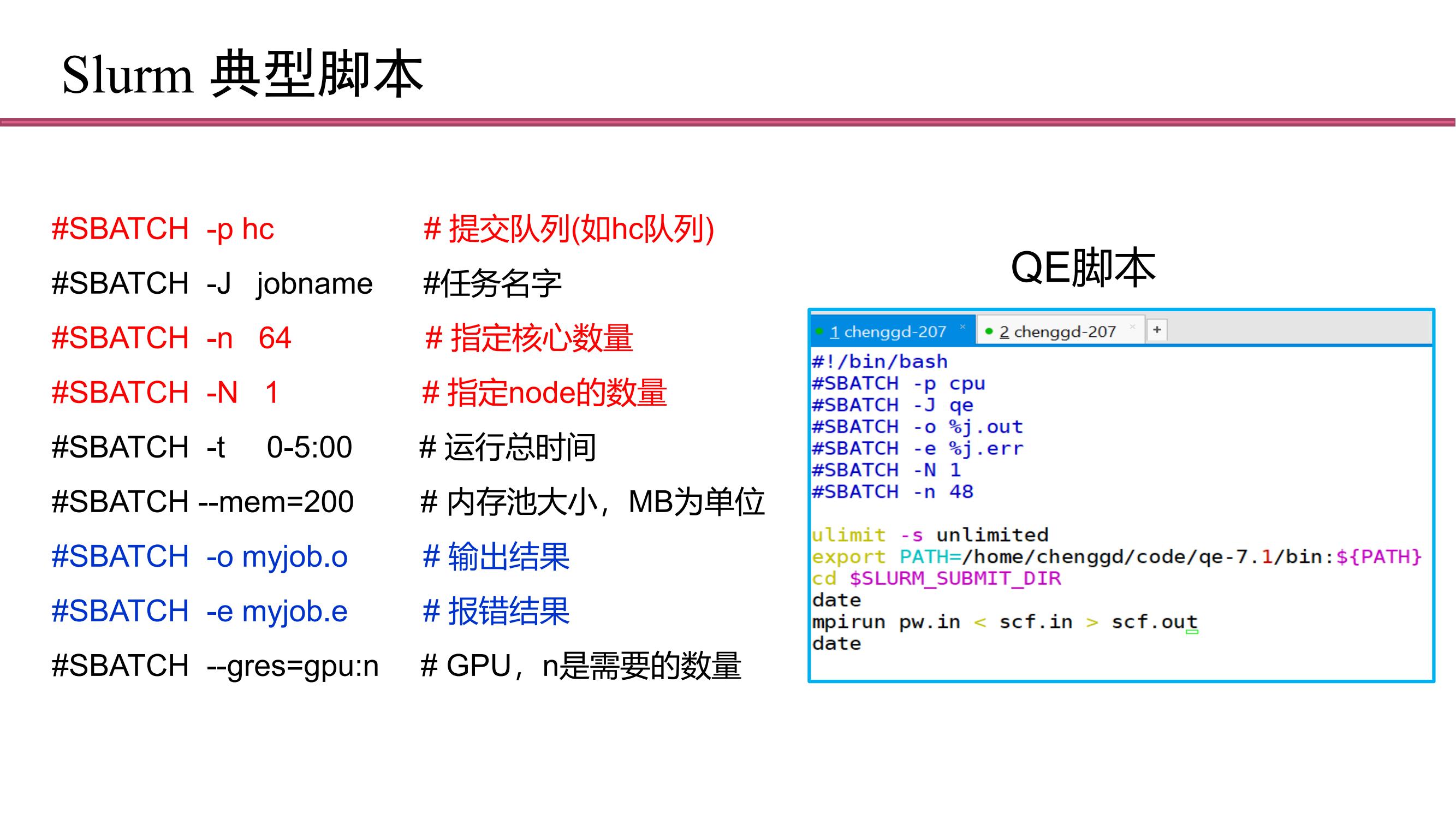Click the comment '#任务名字'
1456x819 pixels.
pos(492,284)
